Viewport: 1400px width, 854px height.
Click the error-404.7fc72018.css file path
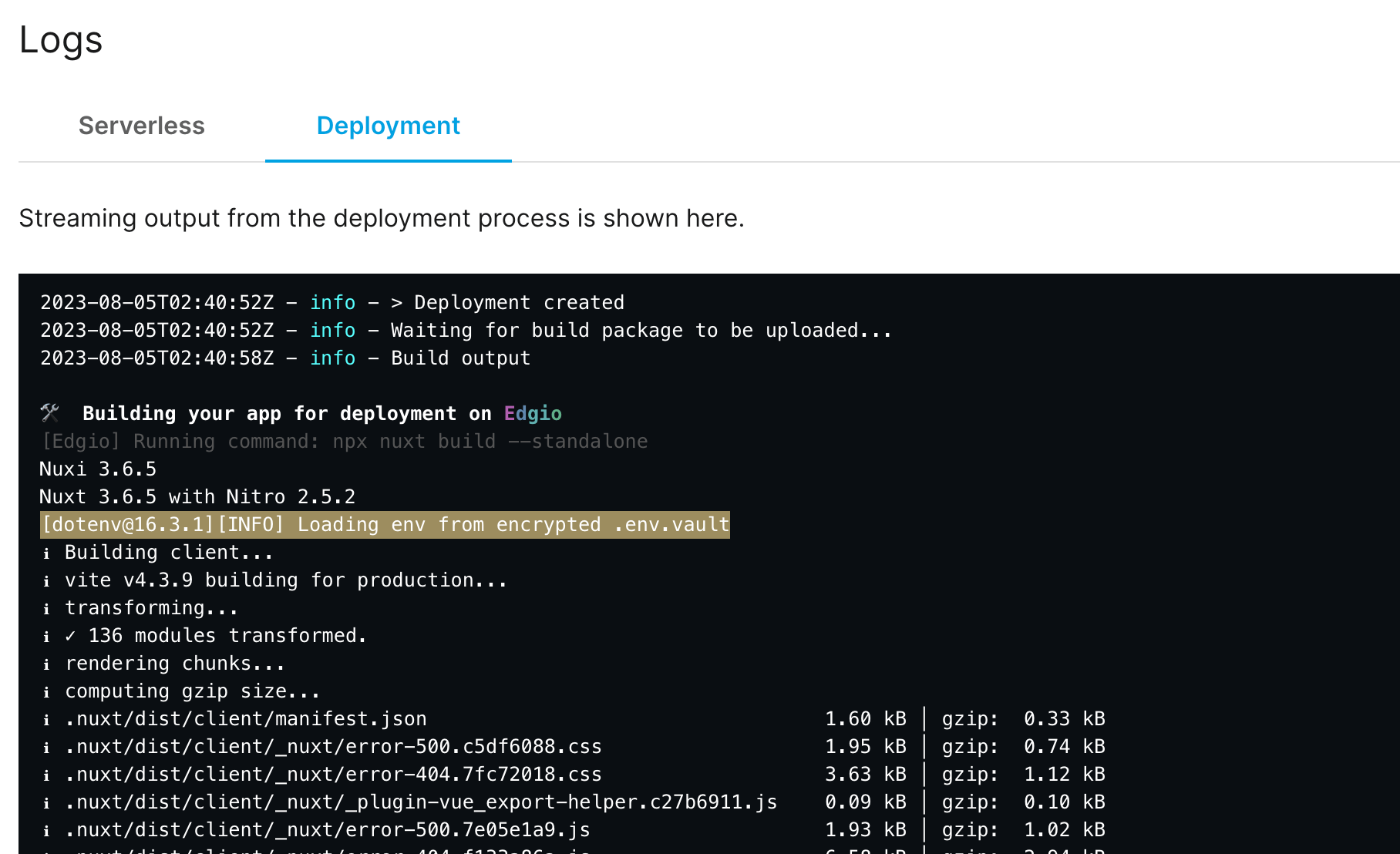(x=333, y=775)
